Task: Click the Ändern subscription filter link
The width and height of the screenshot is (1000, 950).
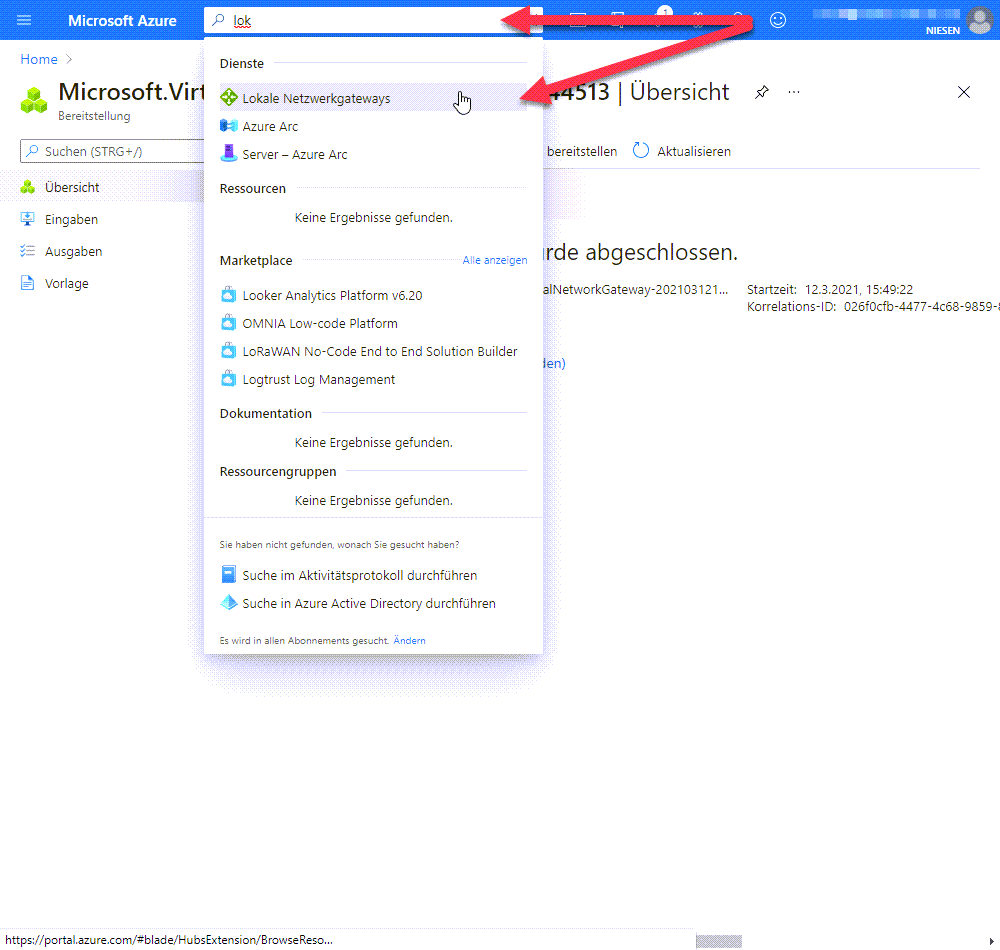Action: coord(409,641)
